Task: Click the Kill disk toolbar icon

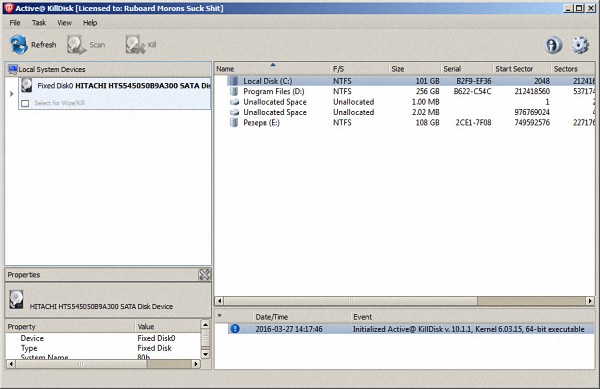Action: [x=135, y=45]
